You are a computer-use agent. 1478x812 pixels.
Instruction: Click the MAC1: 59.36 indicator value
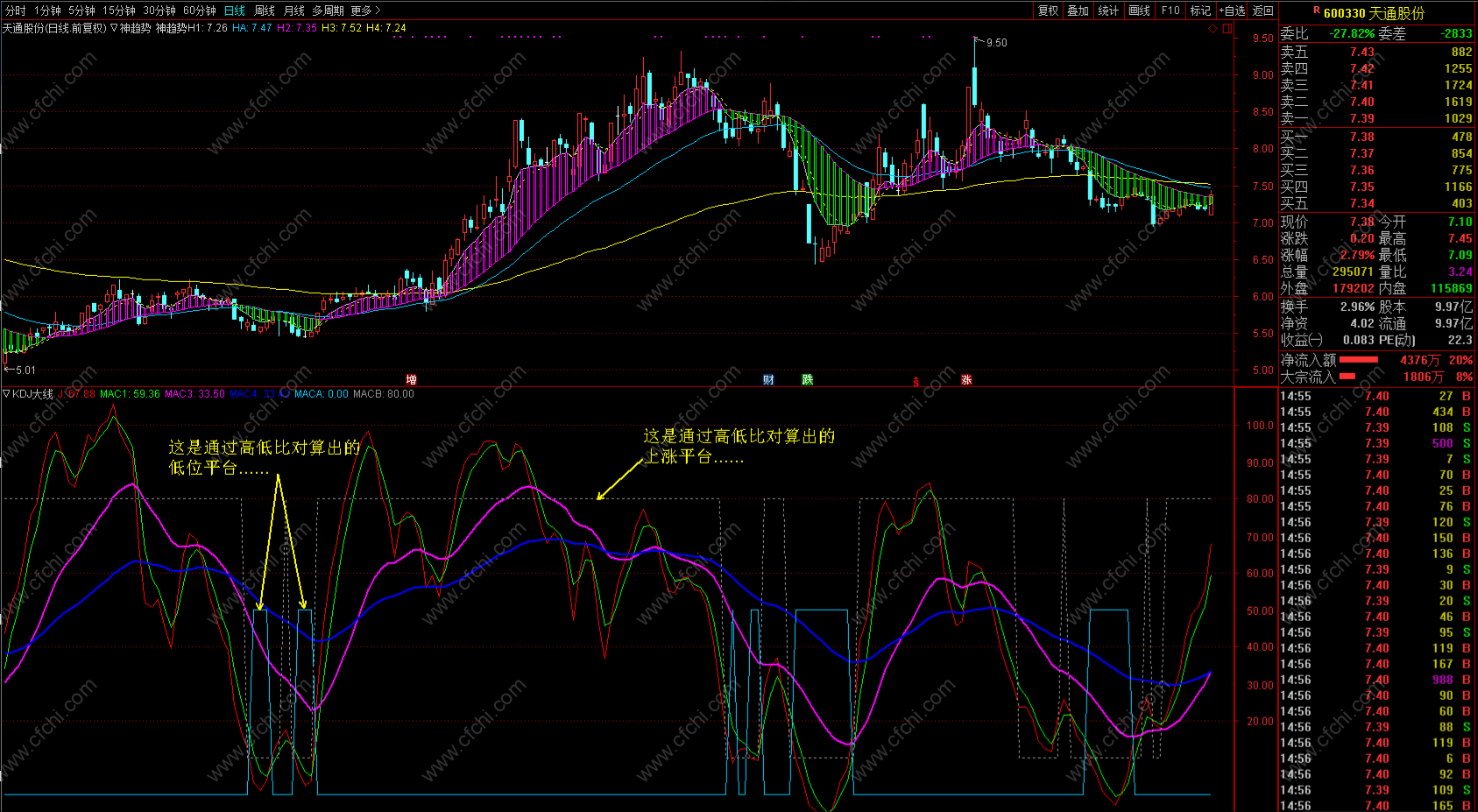[130, 394]
